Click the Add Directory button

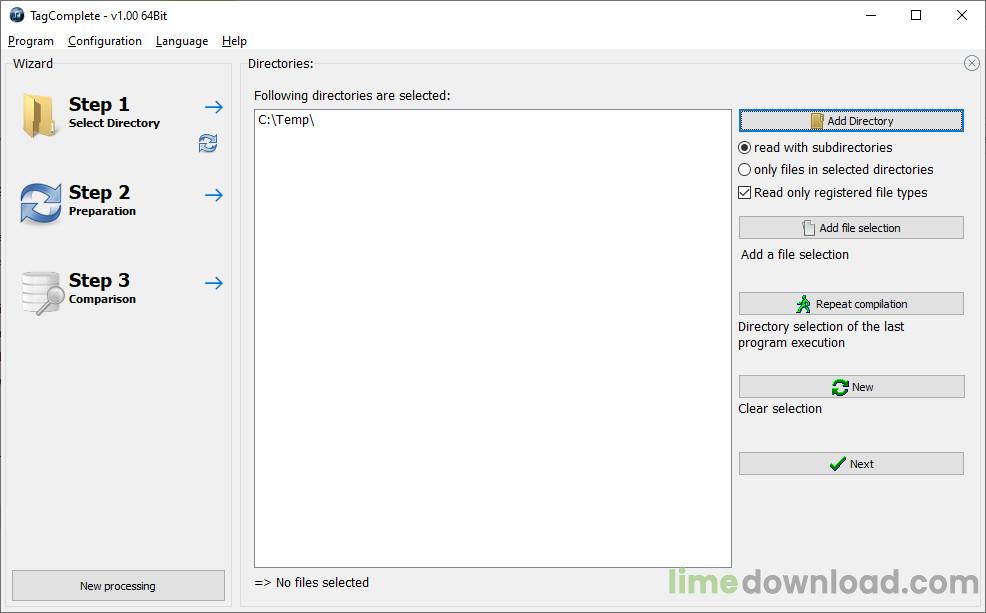(851, 121)
